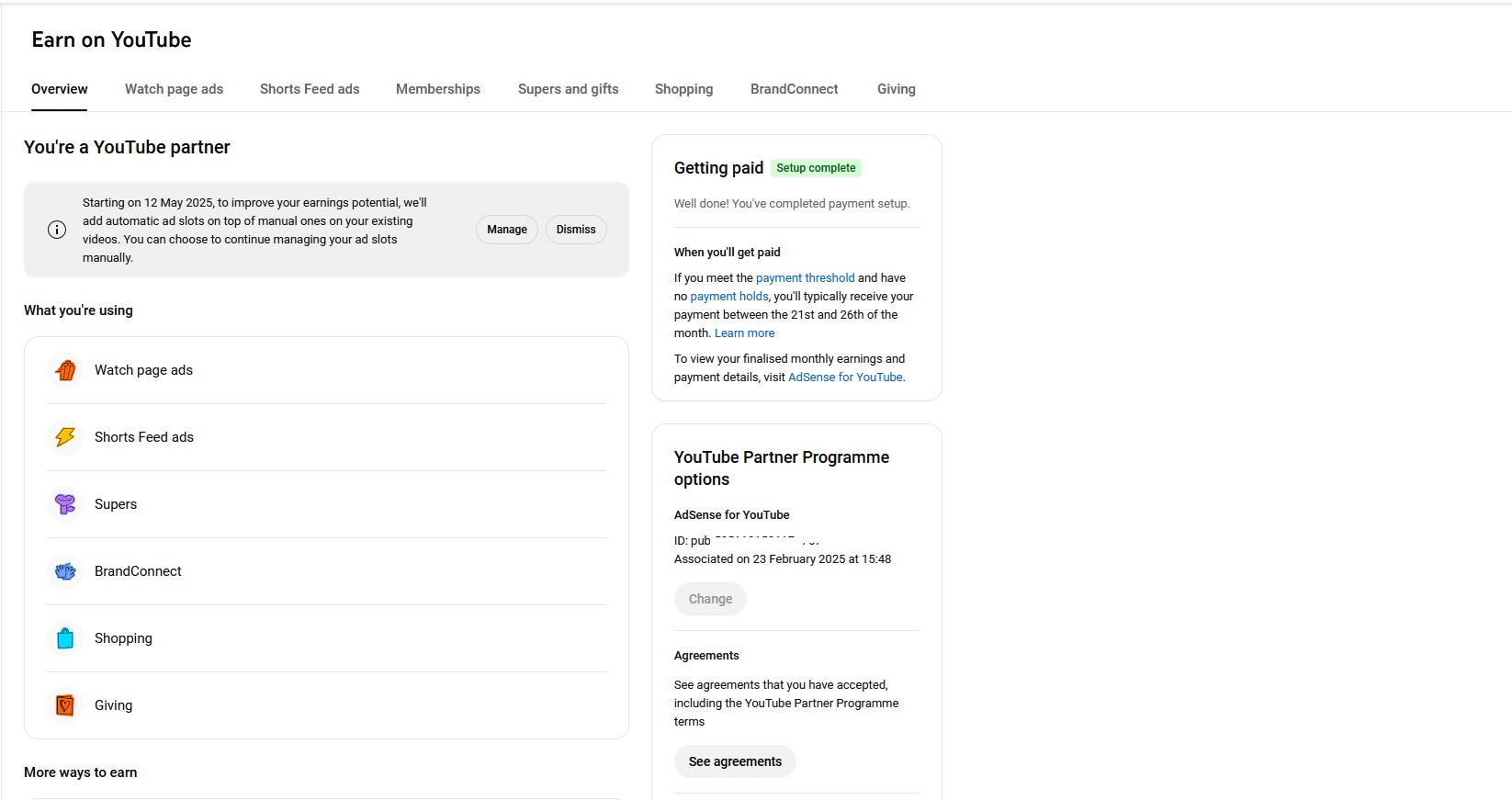Click the Watch page ads orange icon
This screenshot has height=800, width=1512.
[x=65, y=370]
